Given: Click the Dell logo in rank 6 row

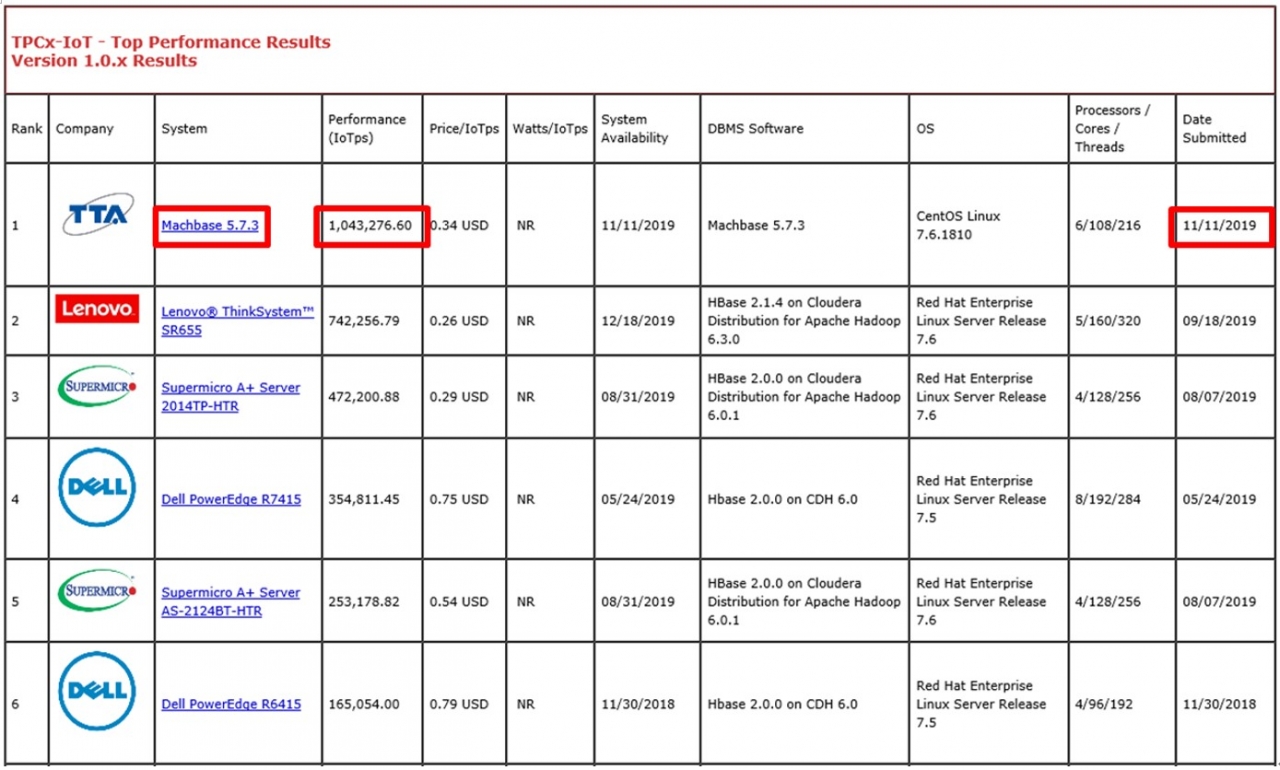Looking at the screenshot, I should pos(97,691).
